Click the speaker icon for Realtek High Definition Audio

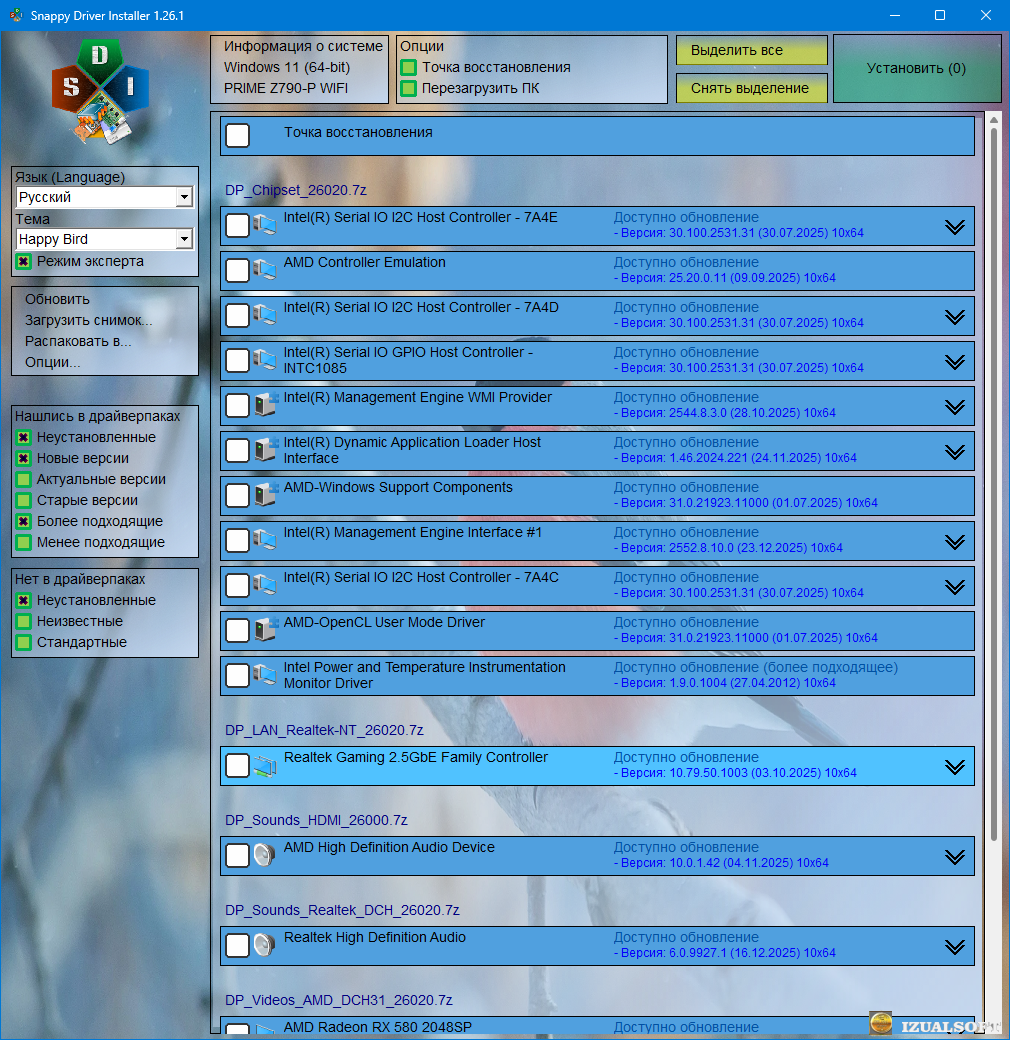click(x=264, y=945)
